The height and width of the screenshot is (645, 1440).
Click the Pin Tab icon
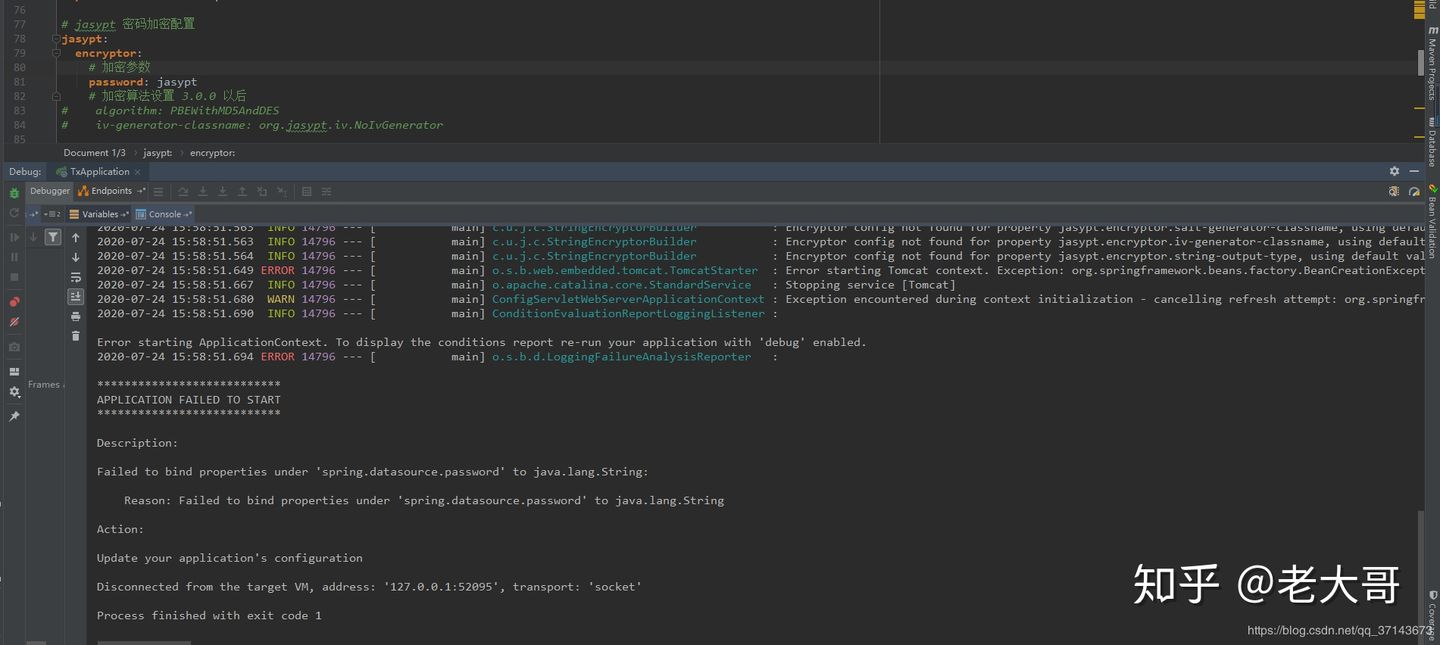(14, 416)
